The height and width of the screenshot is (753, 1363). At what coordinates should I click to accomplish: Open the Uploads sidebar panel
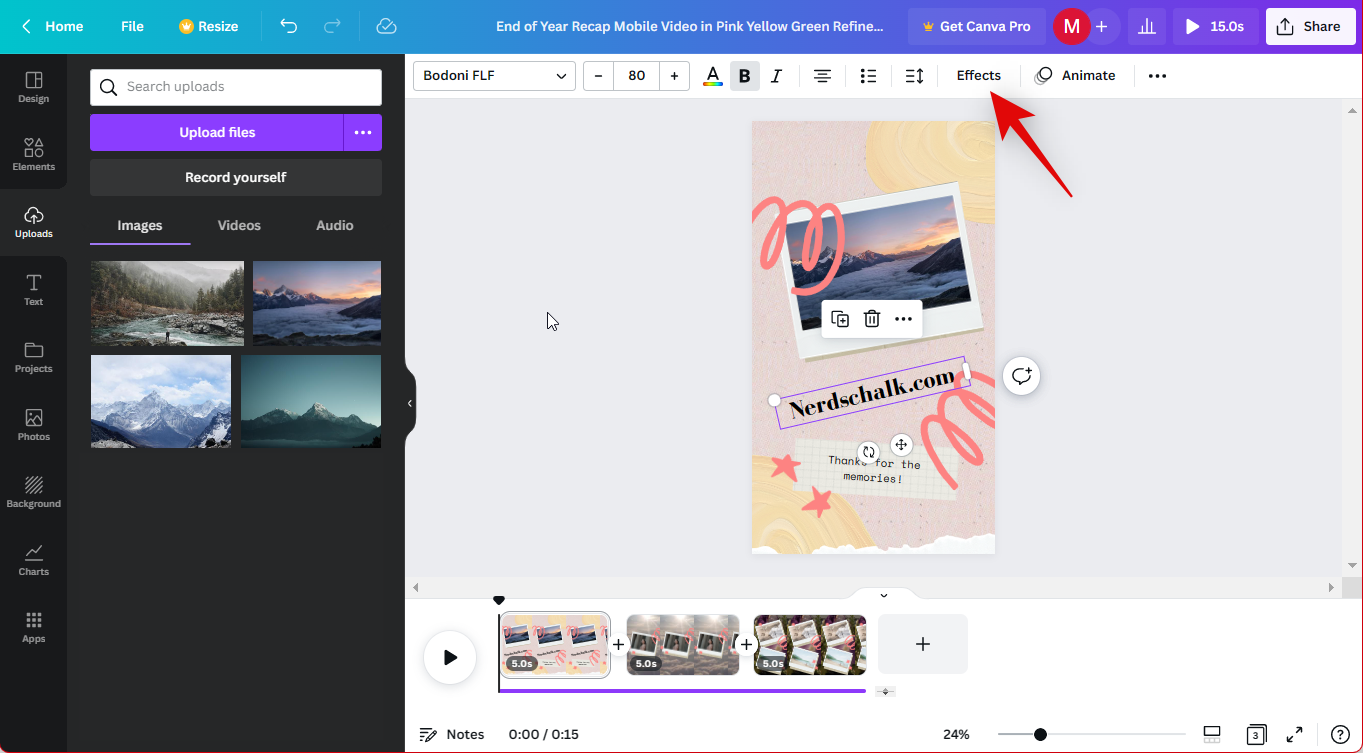click(33, 222)
